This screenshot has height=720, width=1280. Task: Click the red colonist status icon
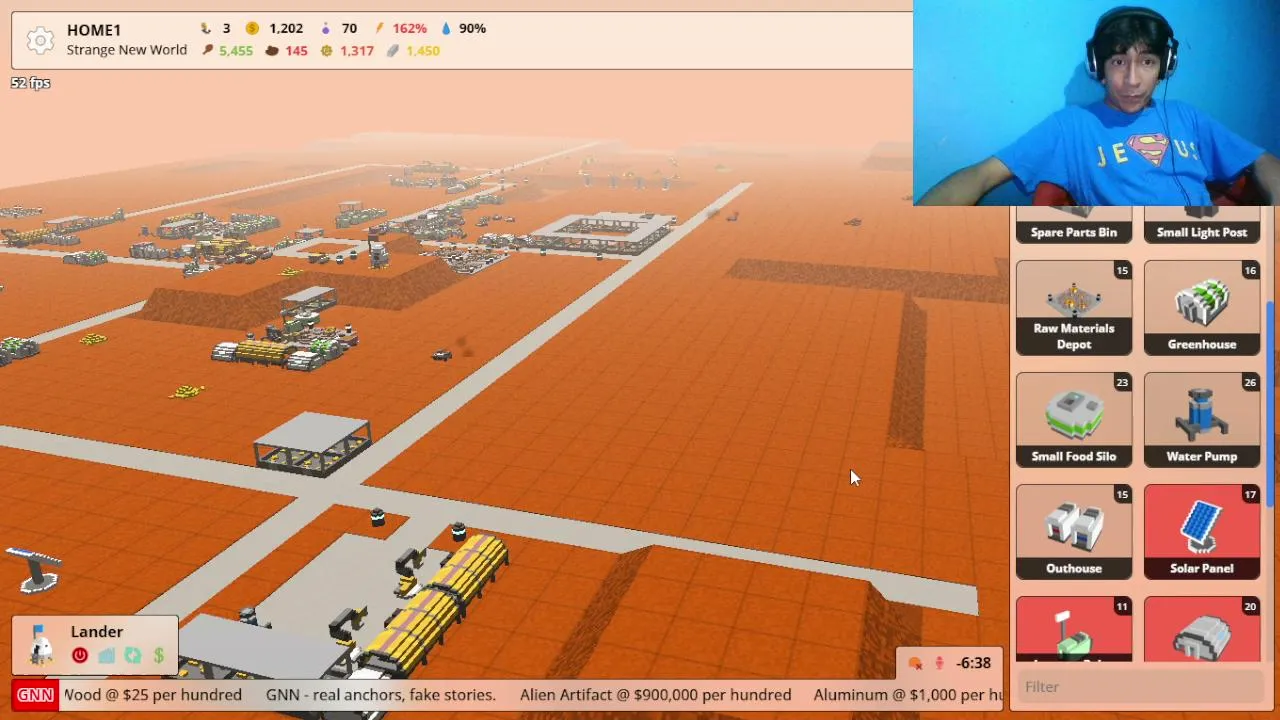(940, 663)
